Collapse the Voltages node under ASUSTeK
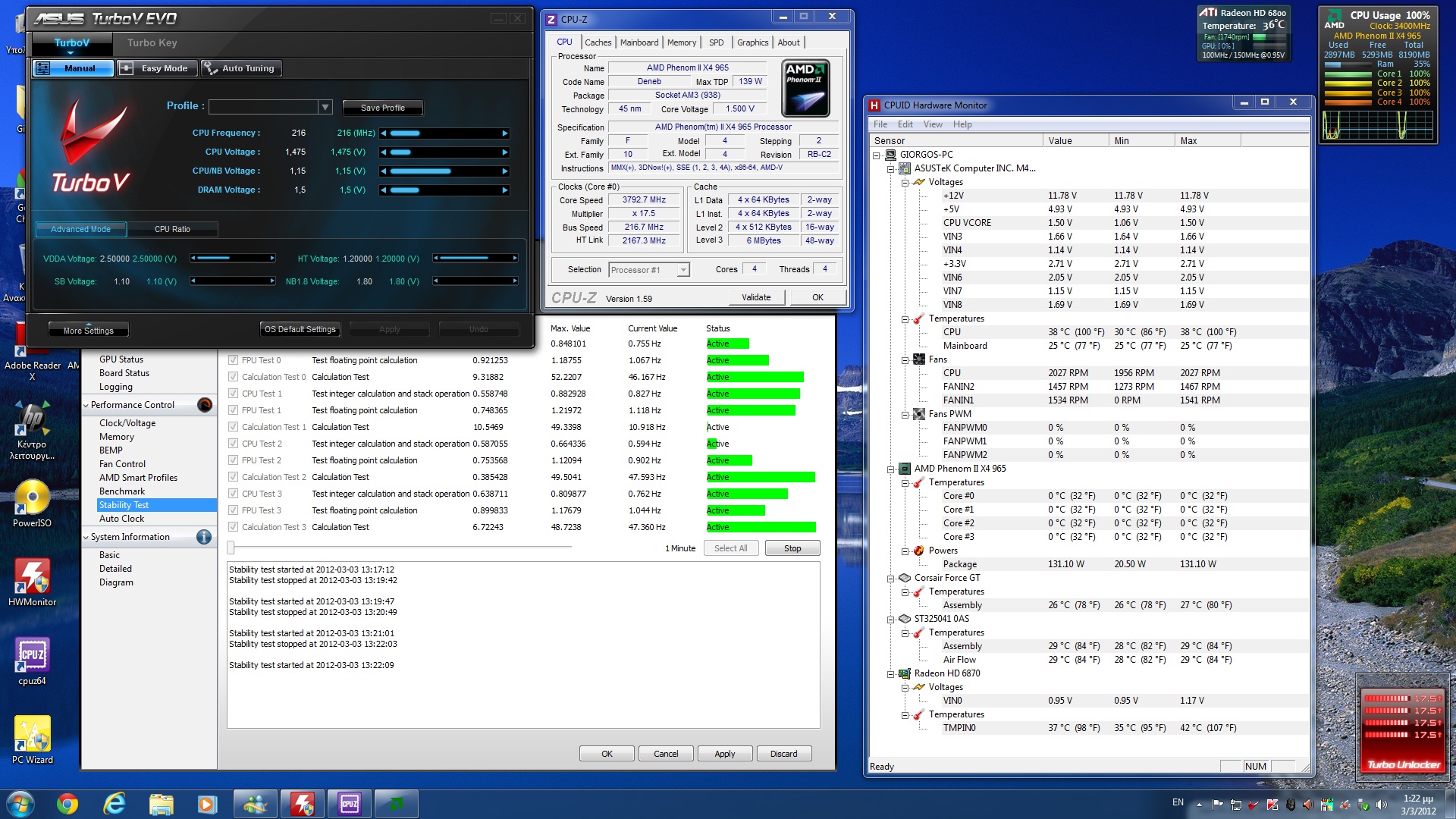 tap(905, 182)
